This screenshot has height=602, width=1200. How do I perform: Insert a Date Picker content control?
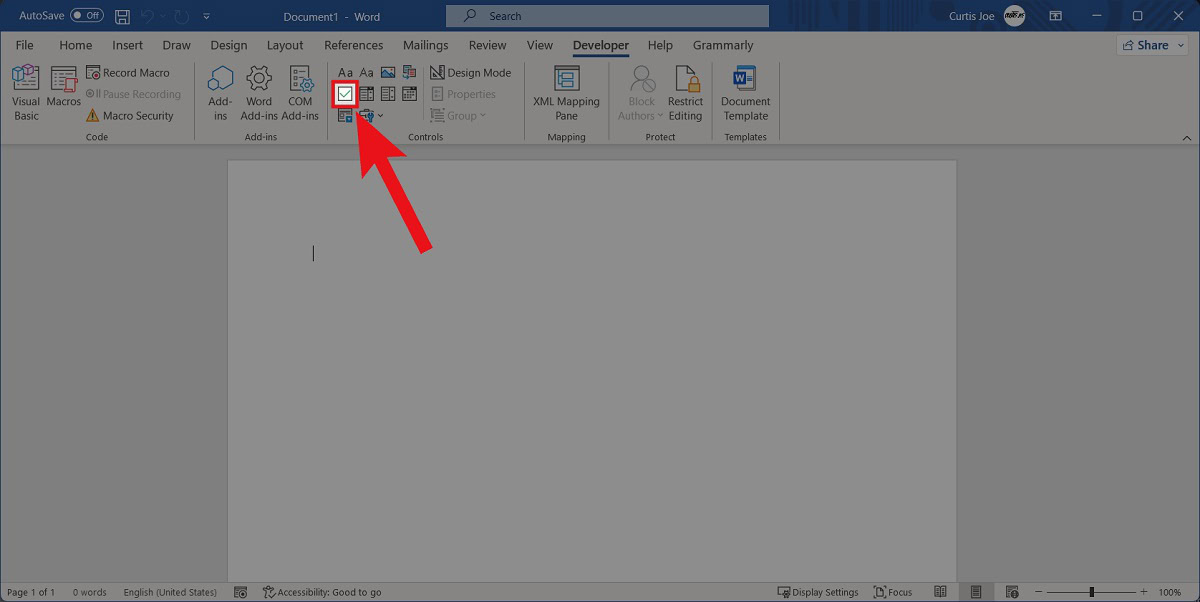[409, 94]
